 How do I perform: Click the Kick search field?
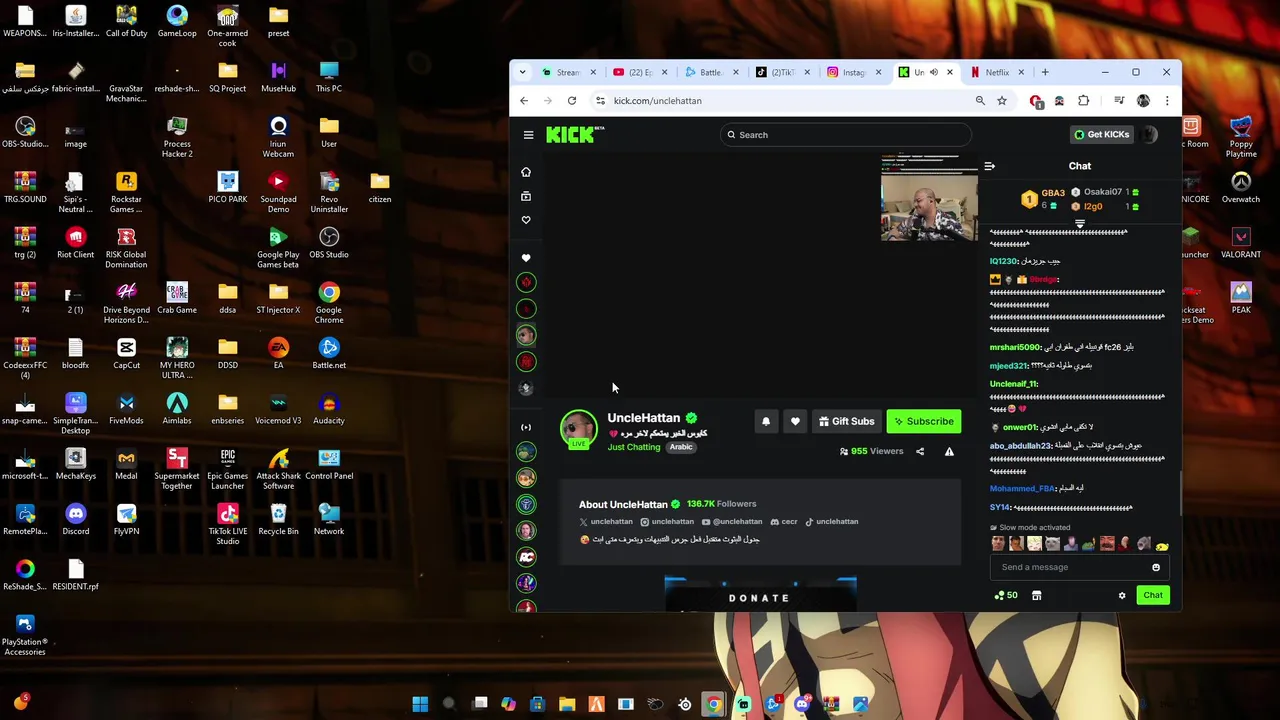click(845, 135)
